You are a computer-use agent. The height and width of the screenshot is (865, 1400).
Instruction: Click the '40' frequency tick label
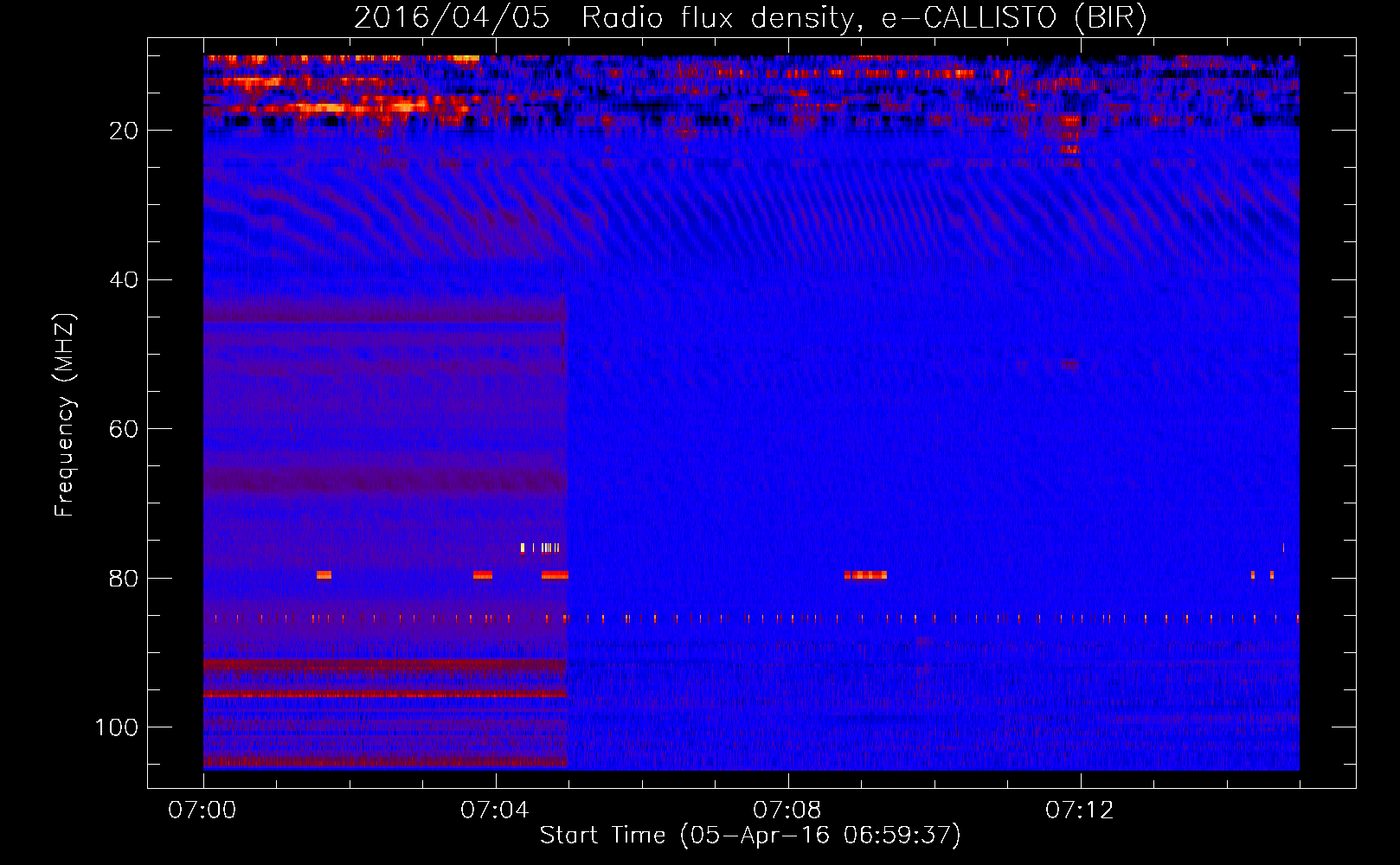click(124, 280)
